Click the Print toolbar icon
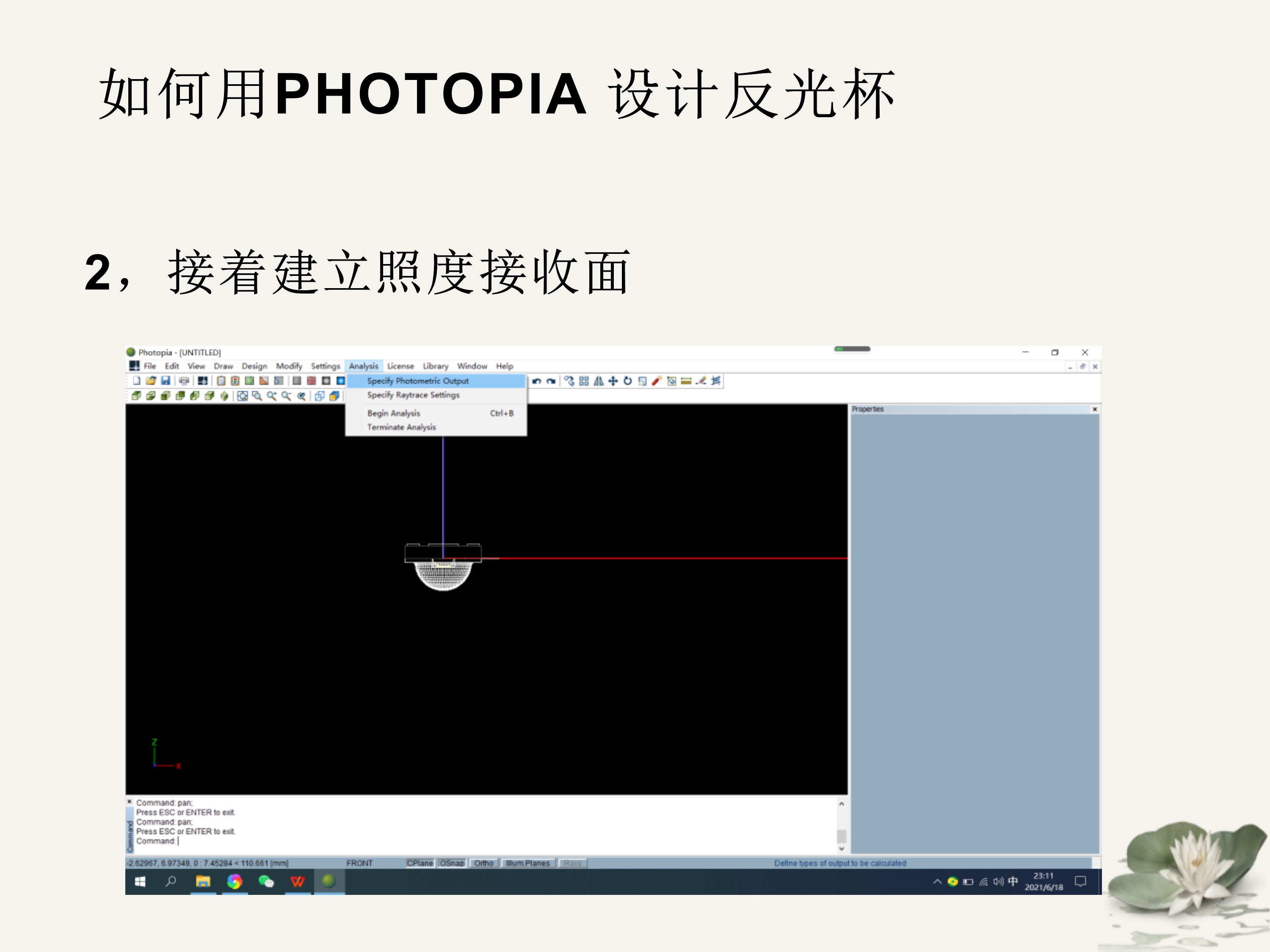1270x952 pixels. 184,380
